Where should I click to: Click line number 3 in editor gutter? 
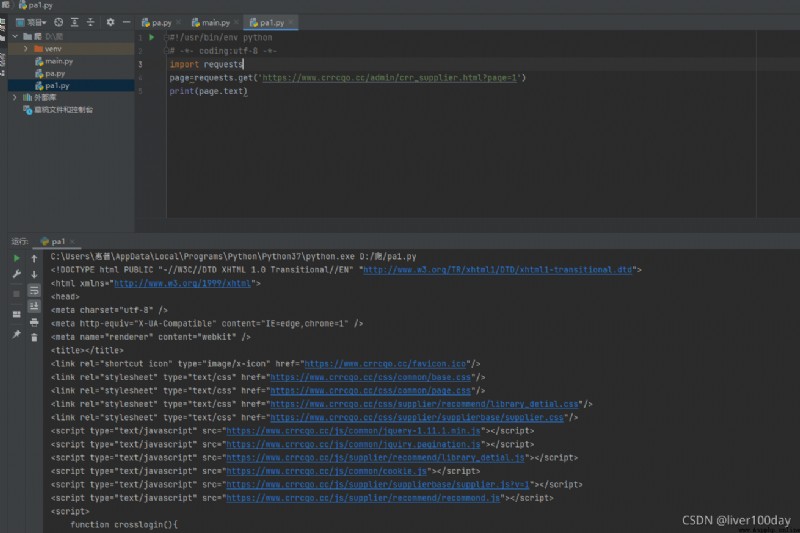tap(140, 64)
